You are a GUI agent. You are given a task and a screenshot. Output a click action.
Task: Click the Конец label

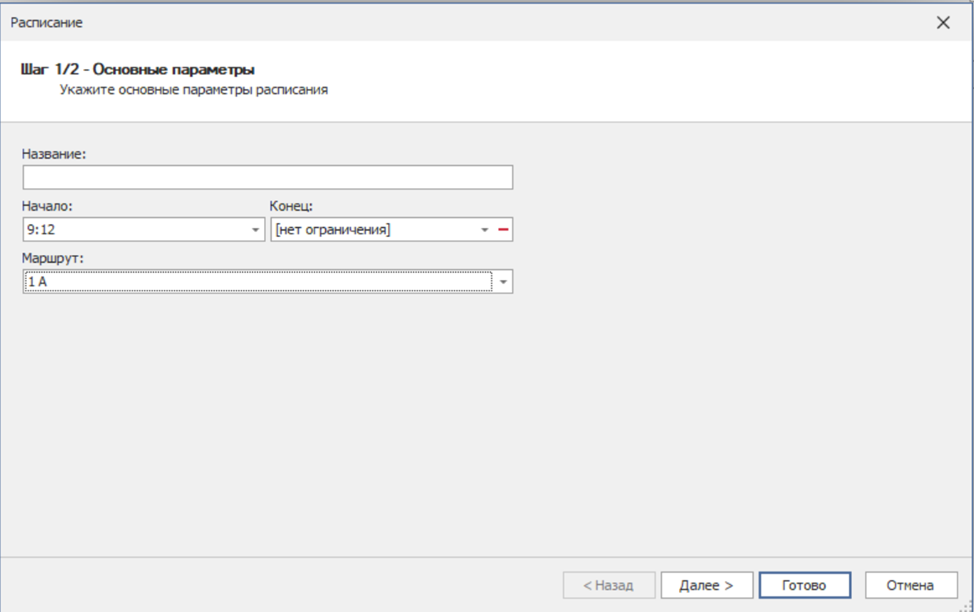[x=292, y=206]
